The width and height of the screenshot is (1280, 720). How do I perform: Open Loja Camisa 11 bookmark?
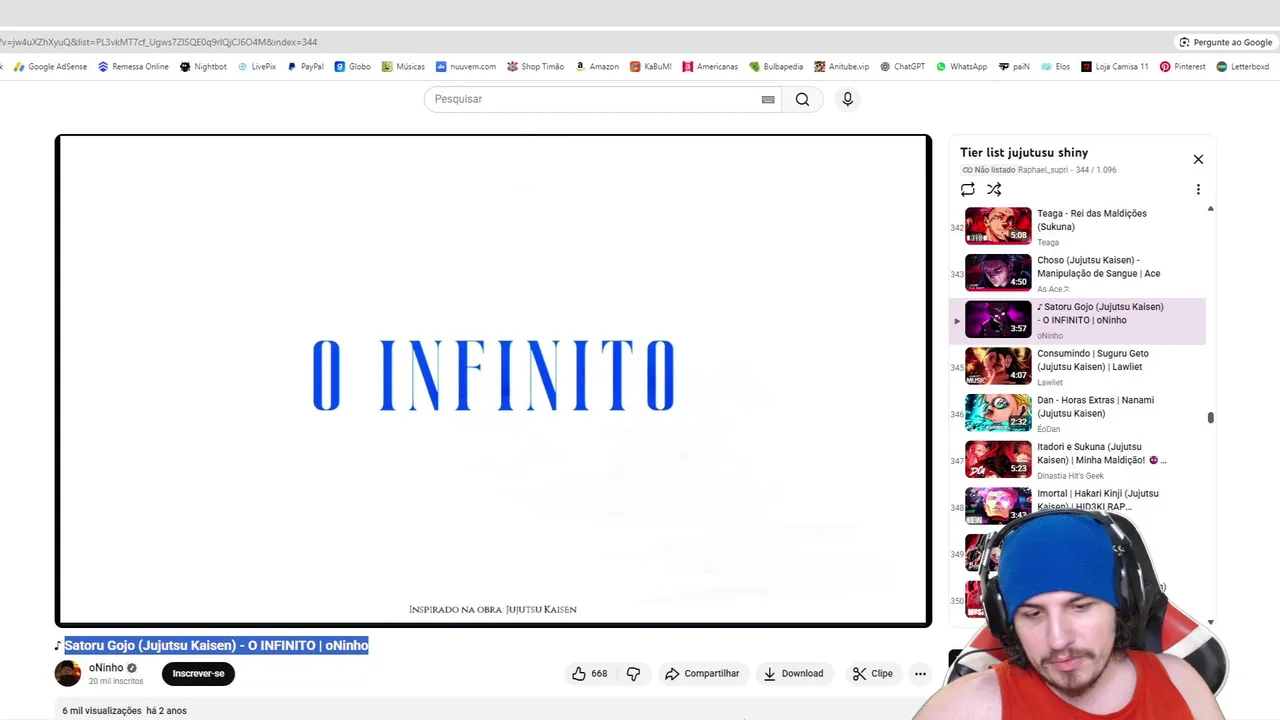[1115, 67]
